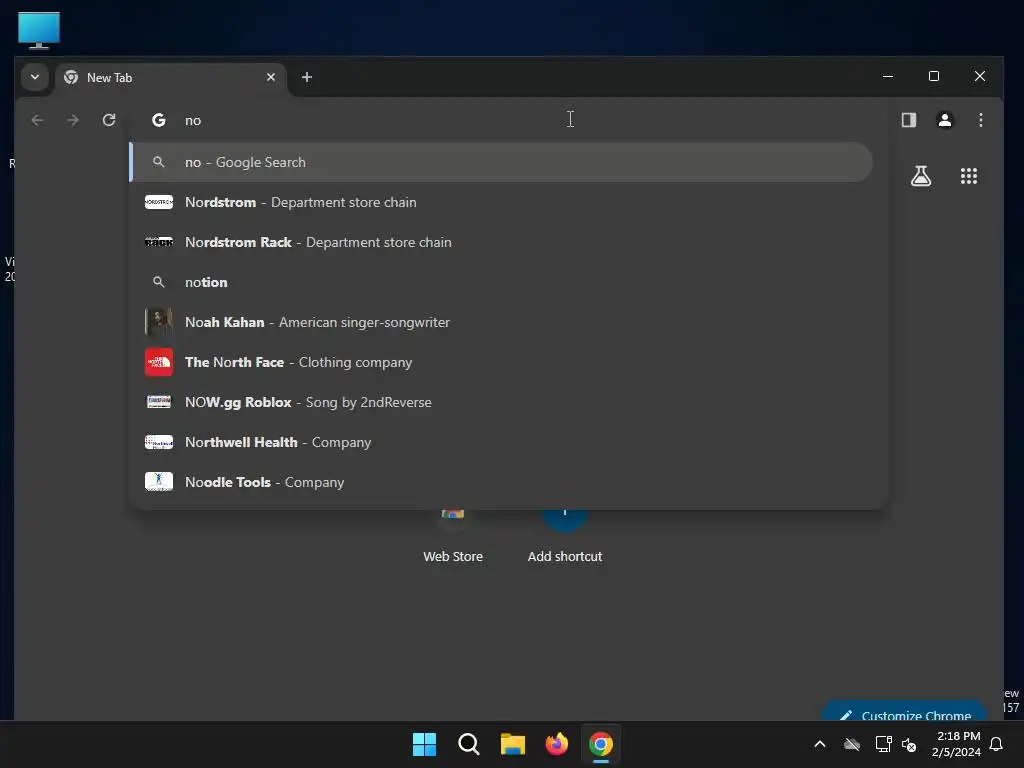The height and width of the screenshot is (768, 1024).
Task: Select the Noodle Tools suggestion
Action: pos(501,482)
